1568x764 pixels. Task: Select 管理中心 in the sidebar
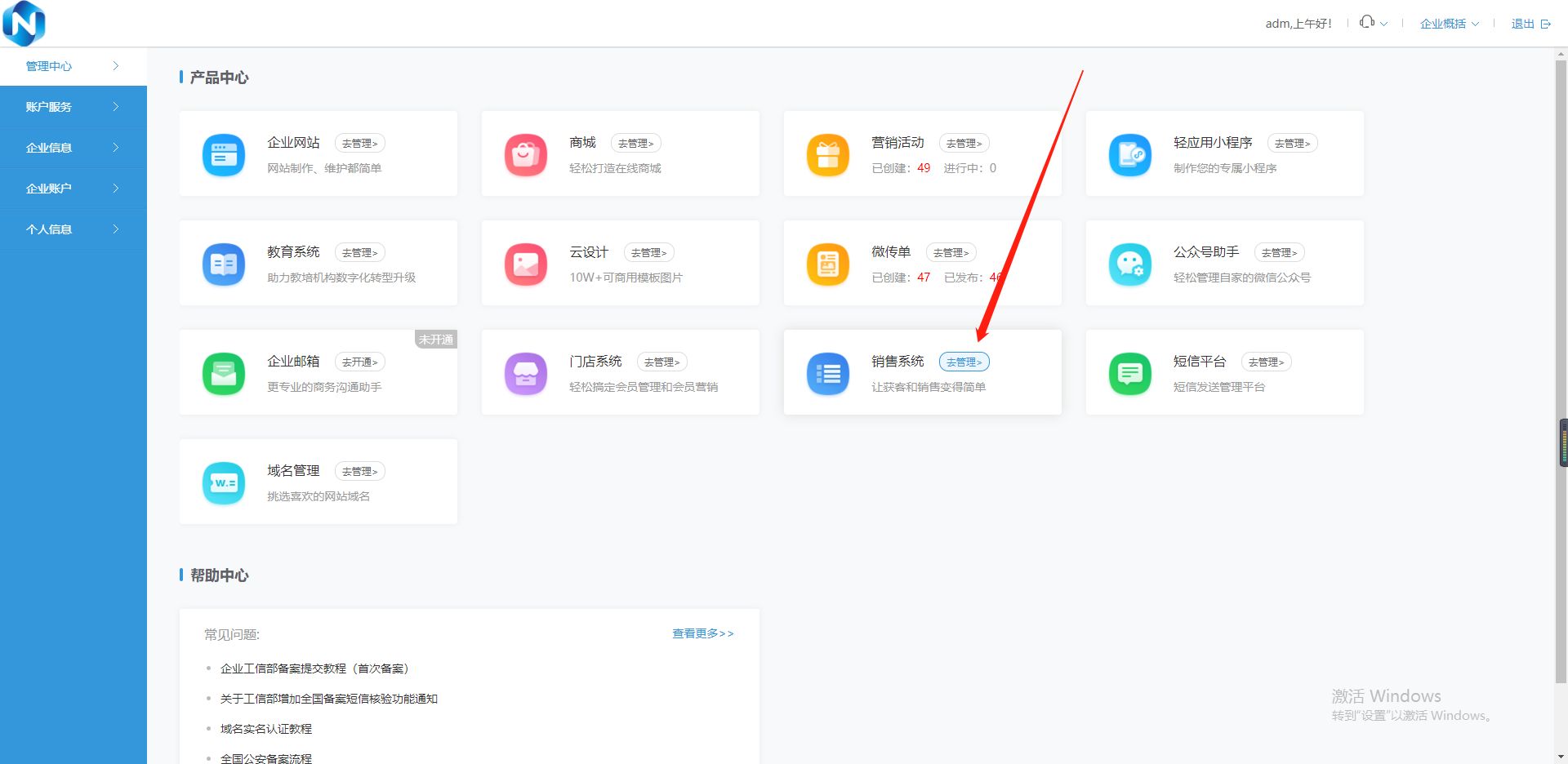pos(49,66)
